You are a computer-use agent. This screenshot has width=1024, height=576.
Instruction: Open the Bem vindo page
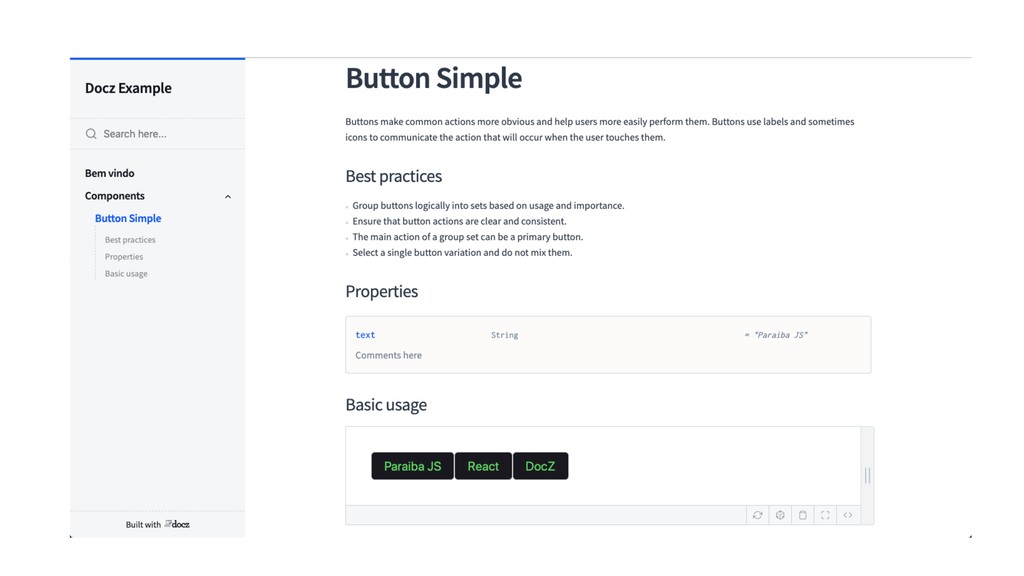(110, 173)
